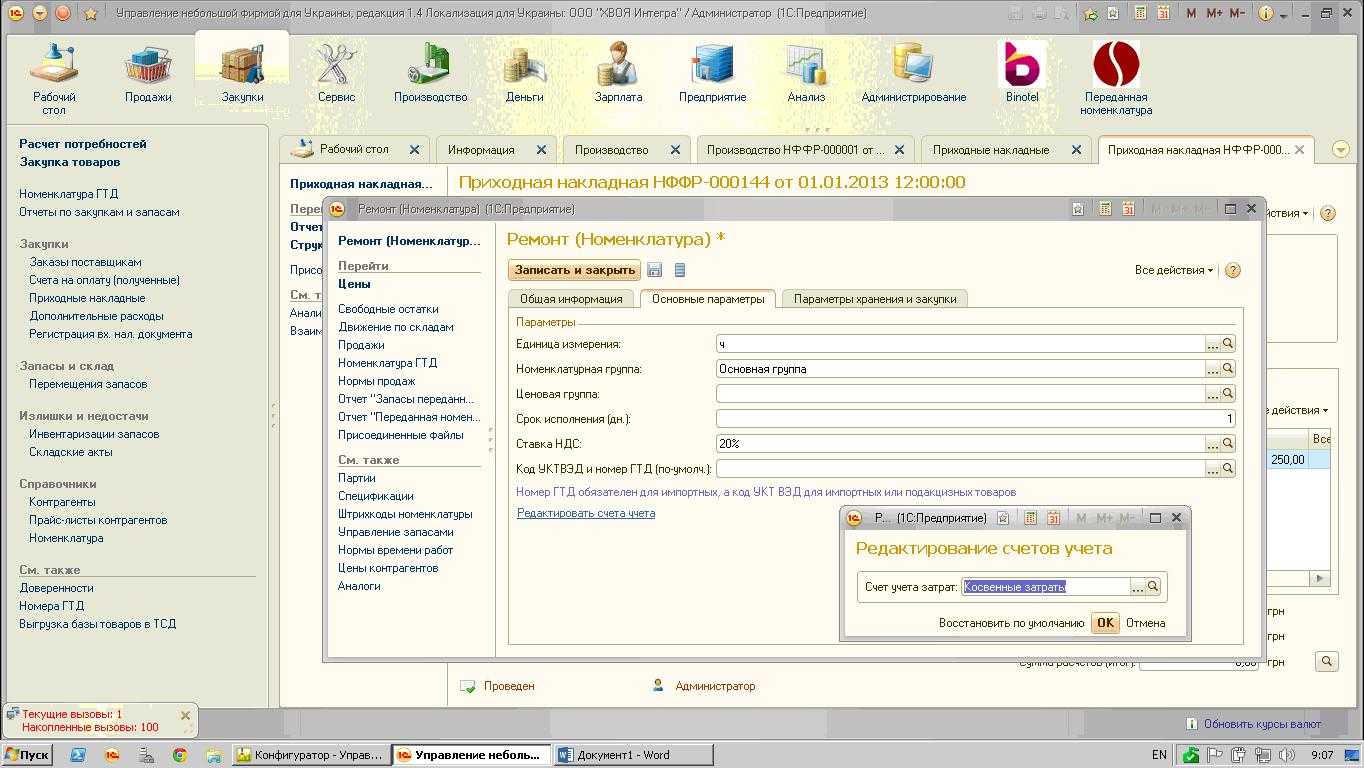Open selection for Единица измерения field
1364x768 pixels.
1213,343
